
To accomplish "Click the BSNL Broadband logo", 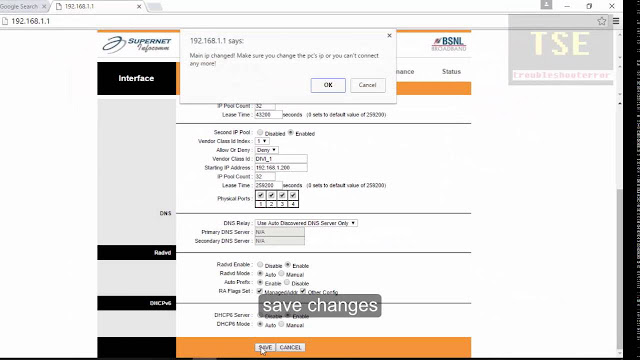I will click(x=449, y=44).
